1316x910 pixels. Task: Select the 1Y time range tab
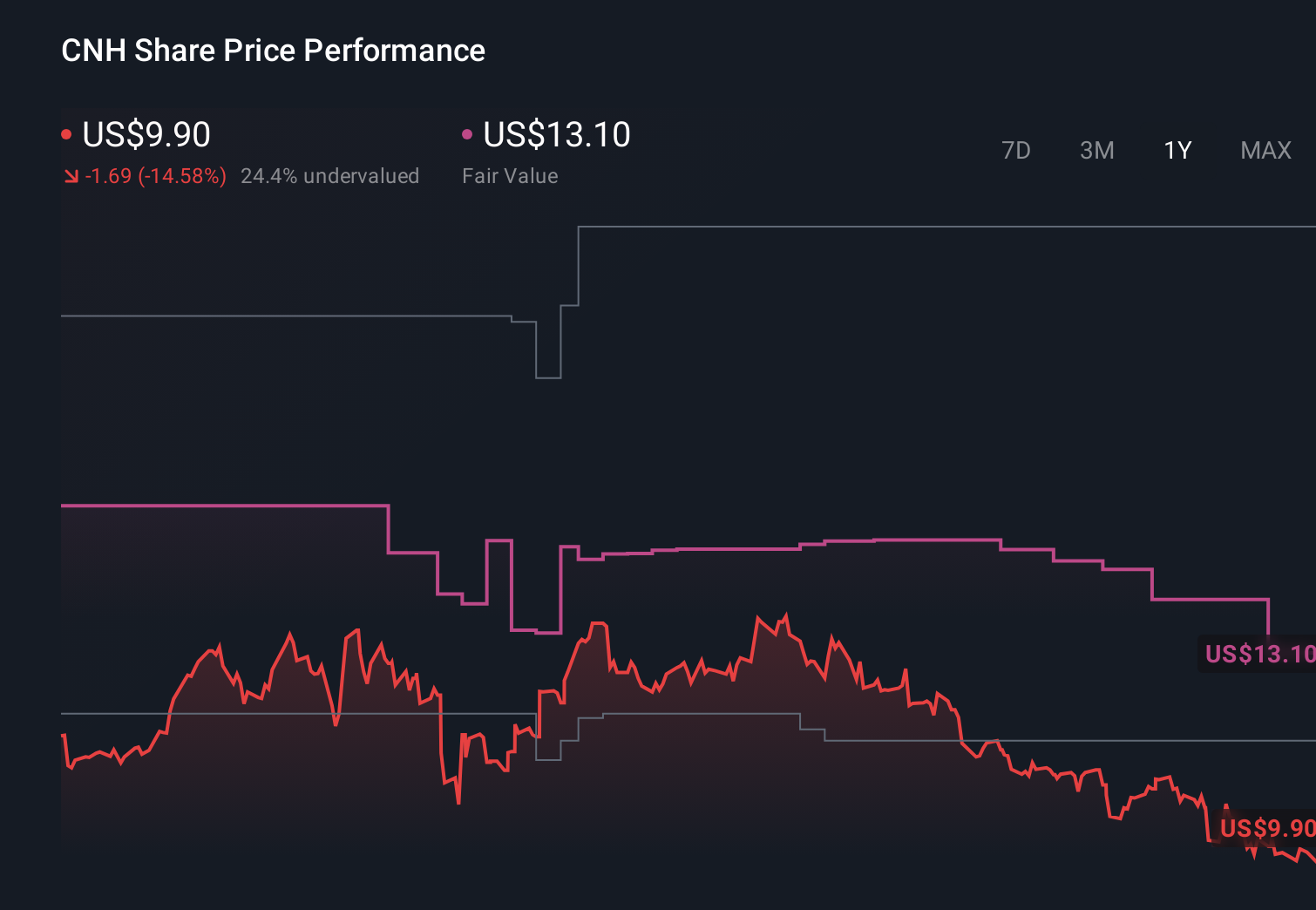click(x=1177, y=150)
